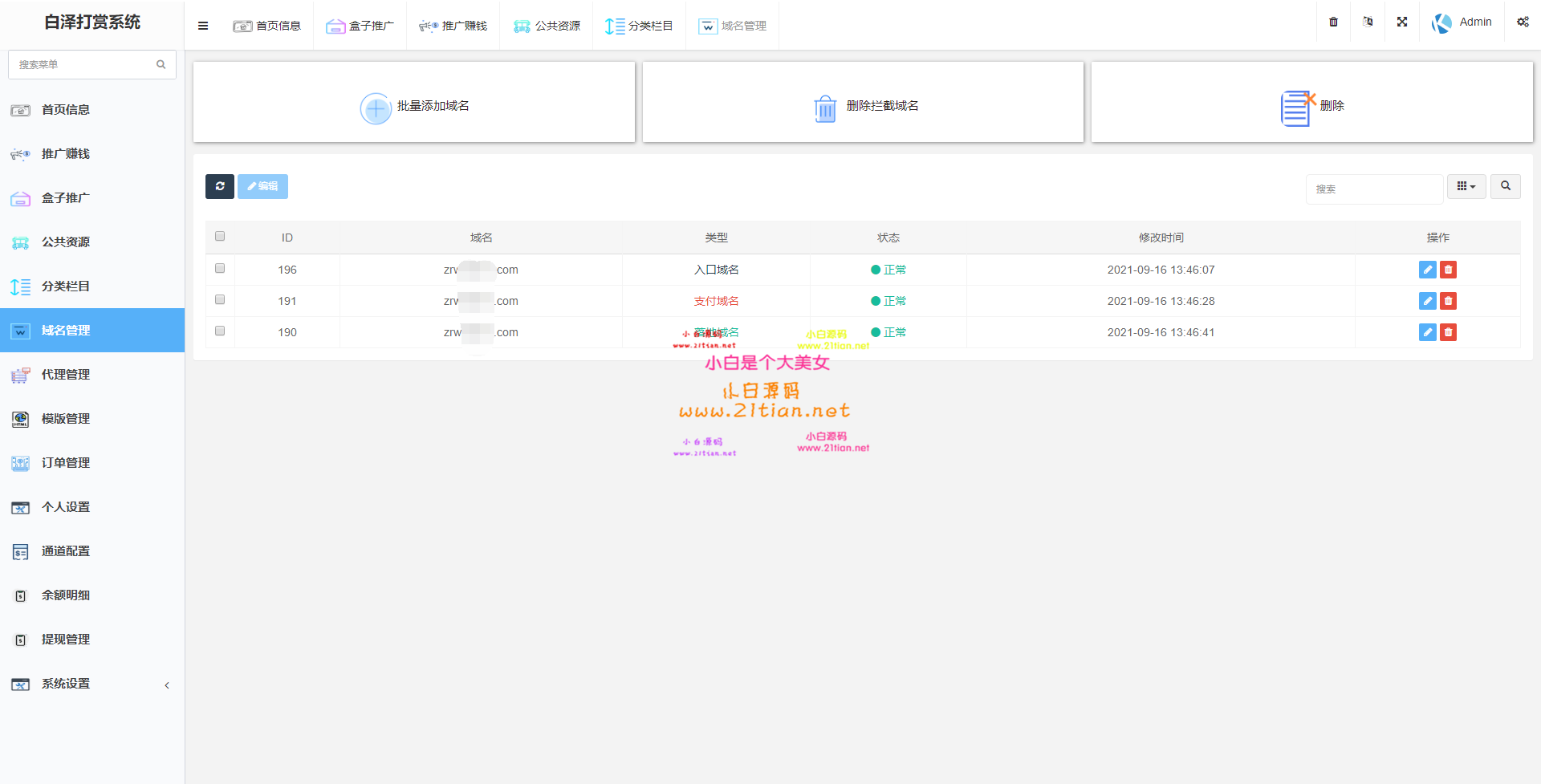
Task: Open 订单管理 in the sidebar
Action: (92, 463)
